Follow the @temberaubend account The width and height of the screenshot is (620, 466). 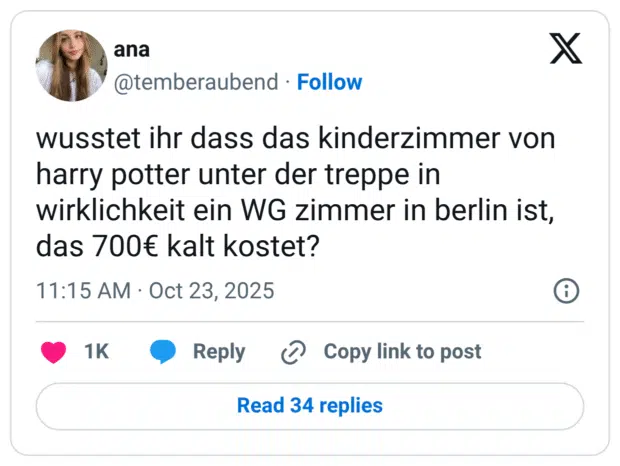click(330, 82)
